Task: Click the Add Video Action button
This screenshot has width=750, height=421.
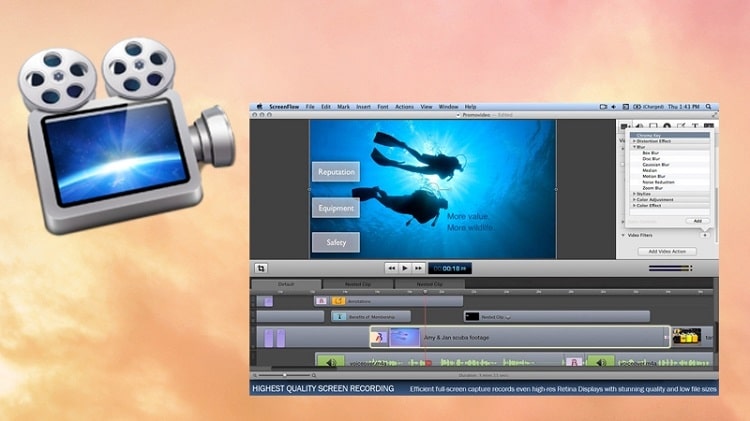Action: pos(667,251)
